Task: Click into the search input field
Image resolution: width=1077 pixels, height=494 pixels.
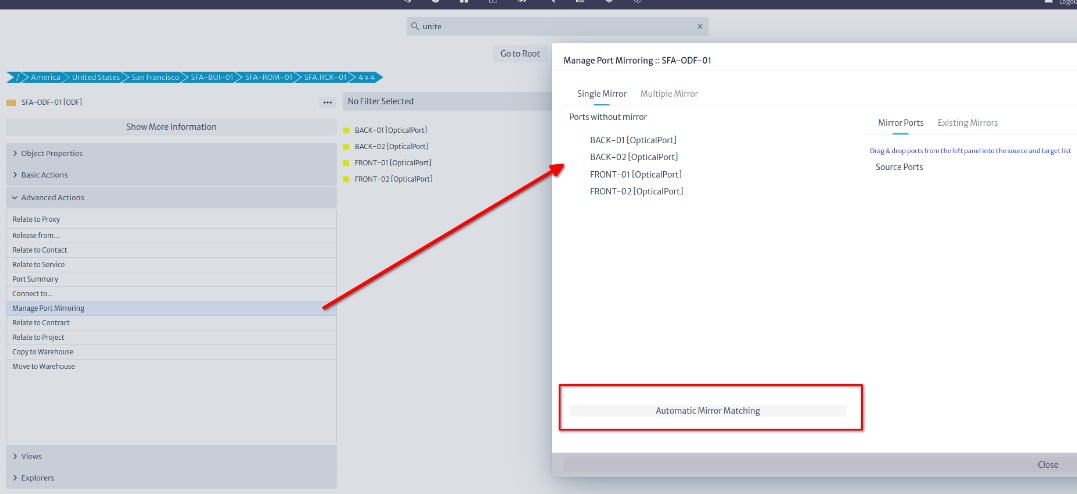Action: click(555, 27)
